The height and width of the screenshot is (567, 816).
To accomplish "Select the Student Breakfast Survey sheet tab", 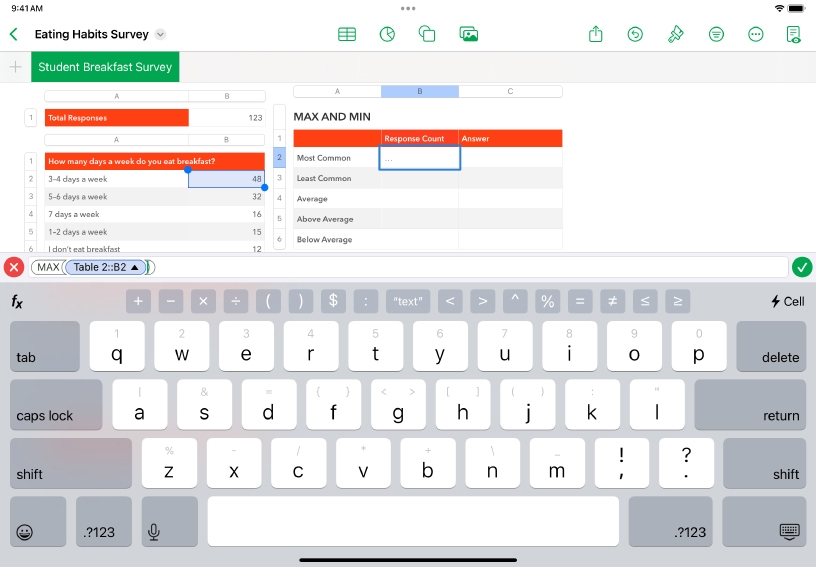I will point(105,67).
